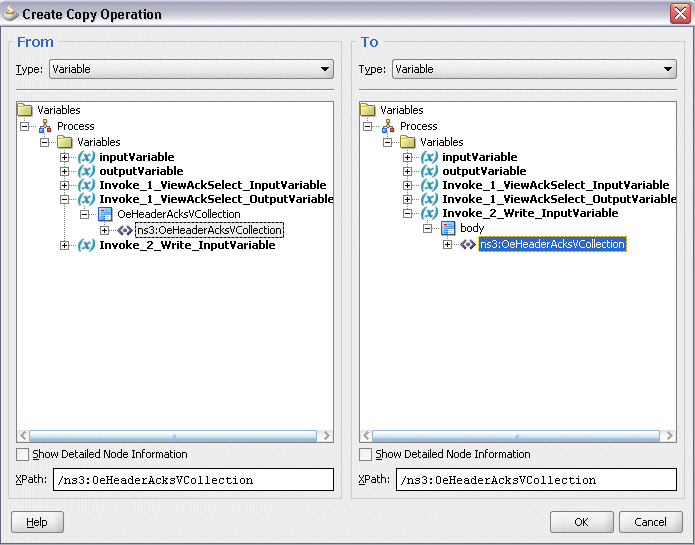Click the To panel XPath input field
The height and width of the screenshot is (545, 695).
(x=536, y=480)
